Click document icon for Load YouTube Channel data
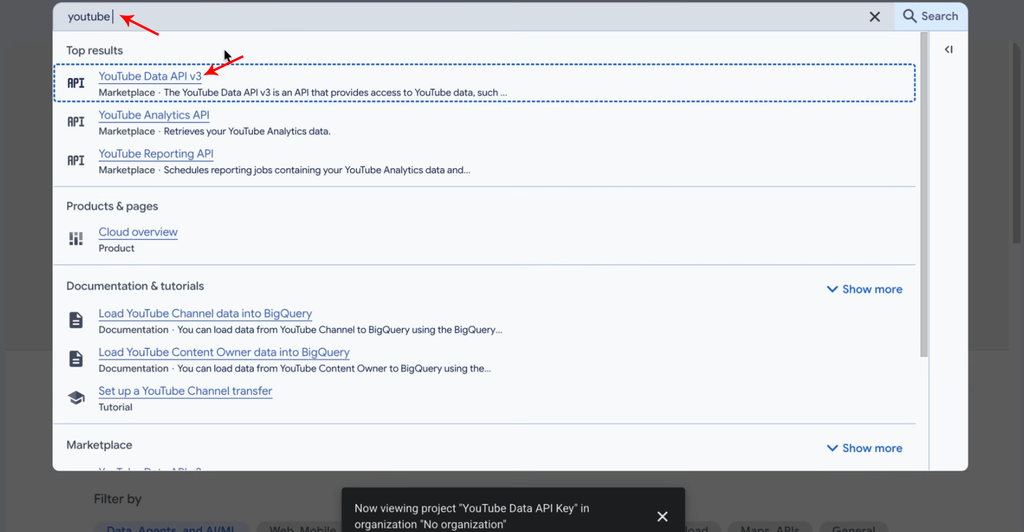The width and height of the screenshot is (1024, 532). (76, 320)
